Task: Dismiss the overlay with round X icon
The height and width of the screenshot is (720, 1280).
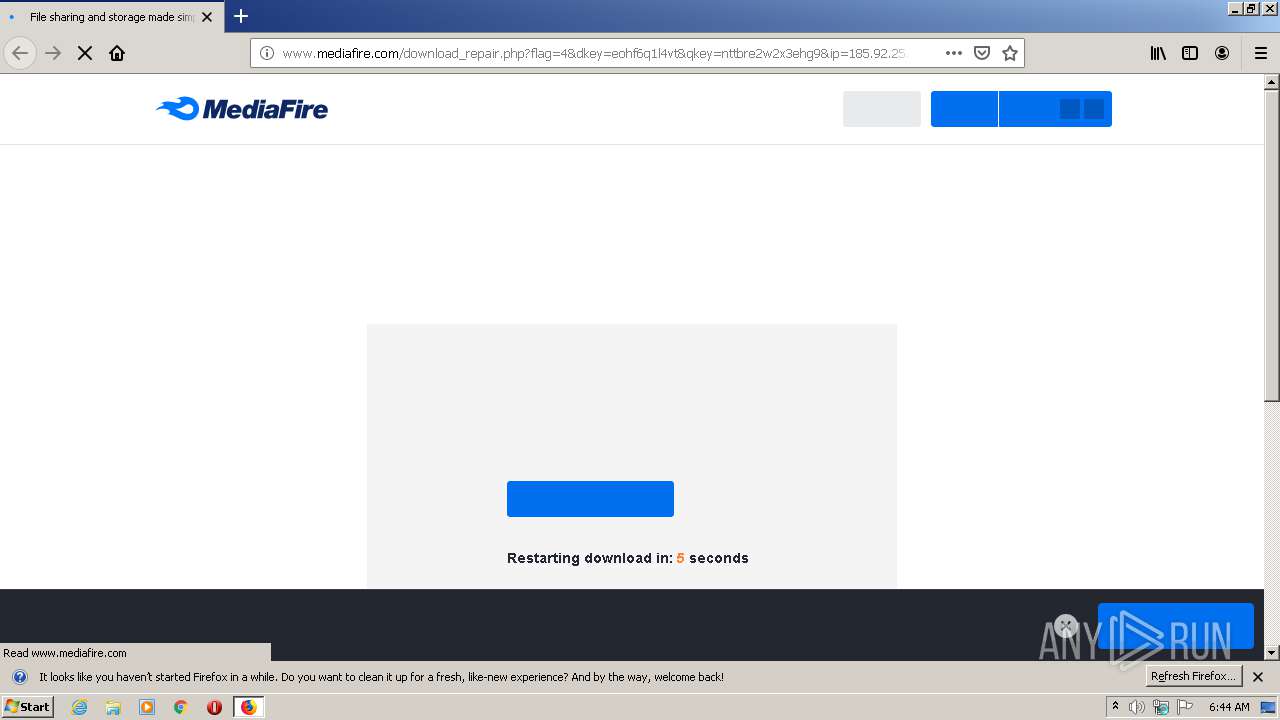Action: coord(1066,626)
